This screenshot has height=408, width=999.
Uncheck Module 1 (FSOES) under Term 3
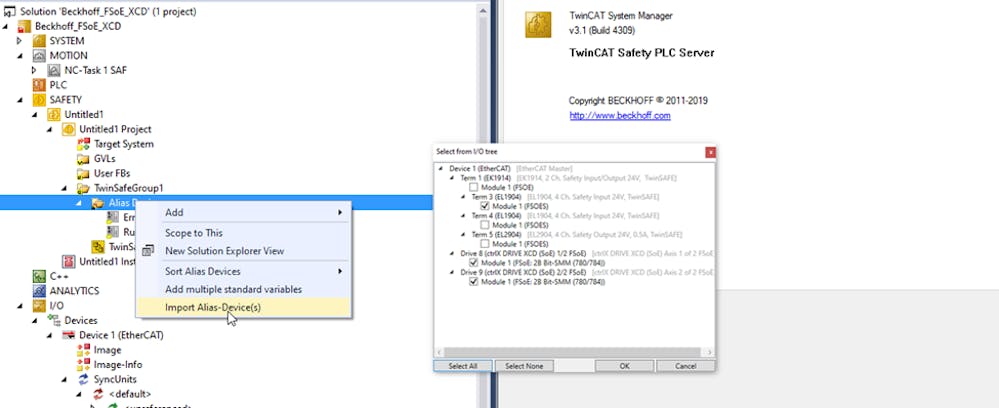point(484,206)
